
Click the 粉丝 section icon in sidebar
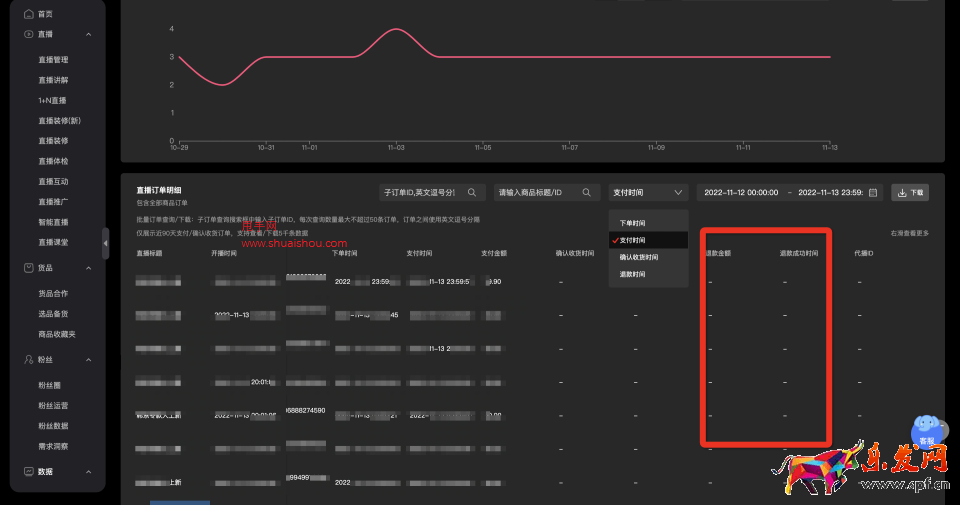pos(28,359)
